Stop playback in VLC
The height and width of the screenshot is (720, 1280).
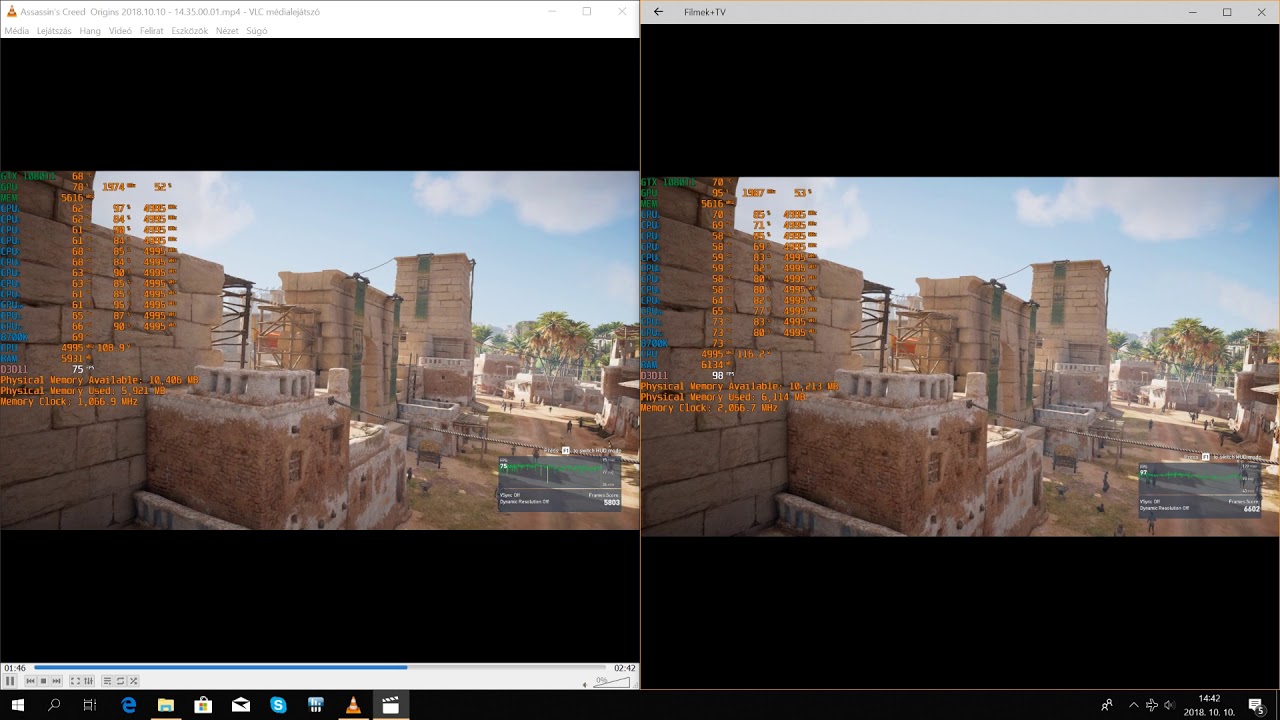coord(43,681)
